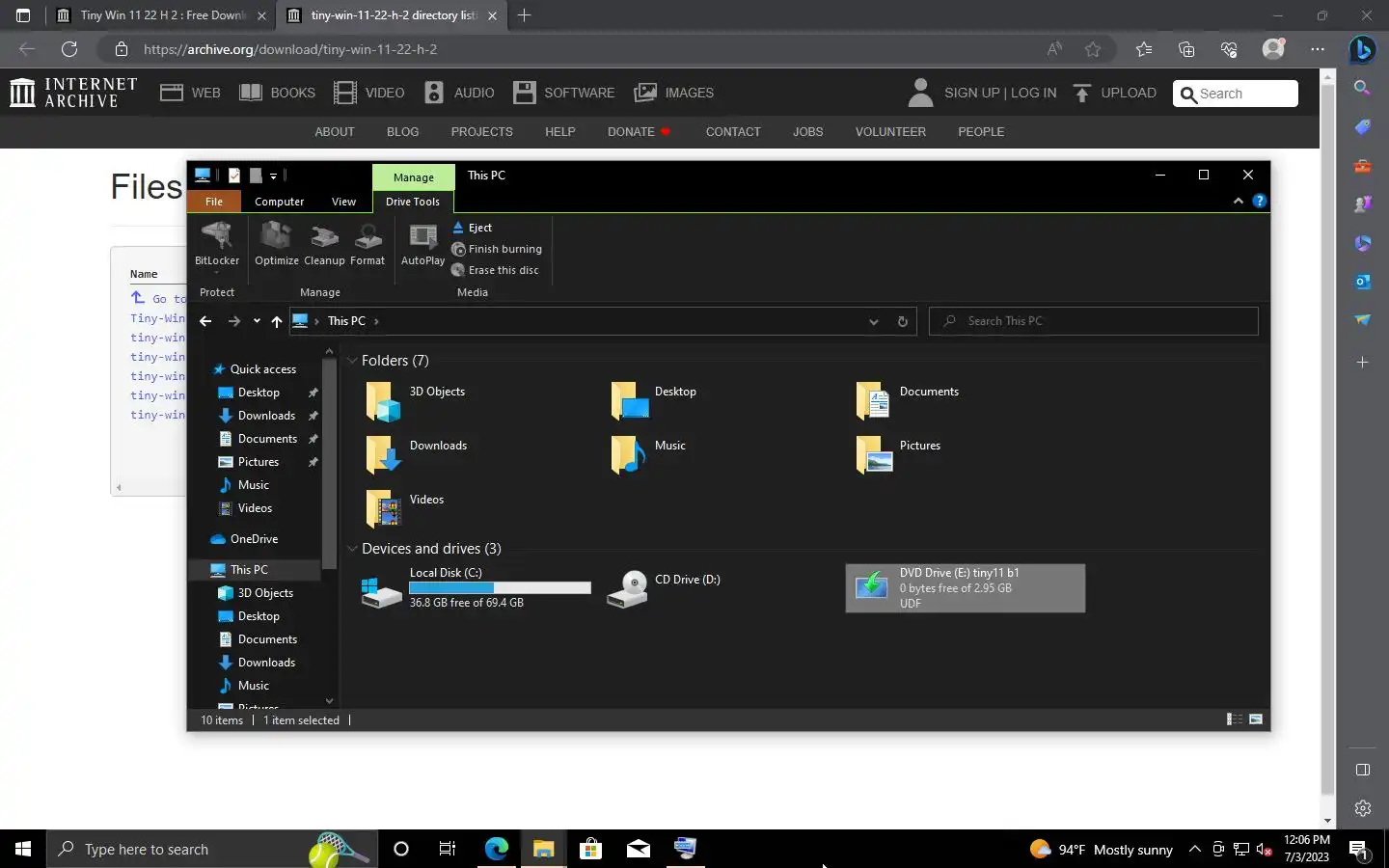This screenshot has width=1389, height=868.
Task: Click the Manage contextual tab
Action: click(x=414, y=176)
